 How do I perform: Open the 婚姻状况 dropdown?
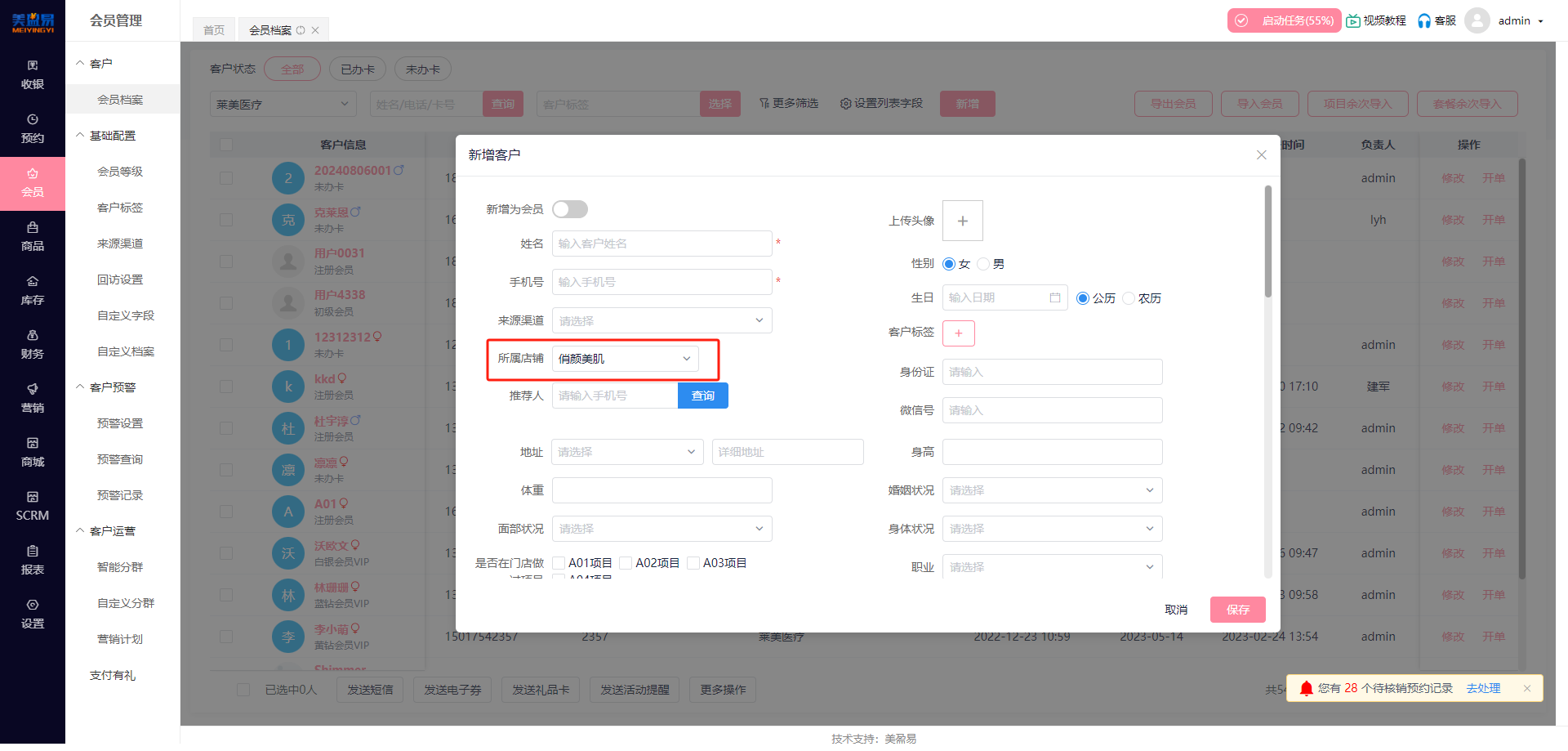tap(1052, 490)
